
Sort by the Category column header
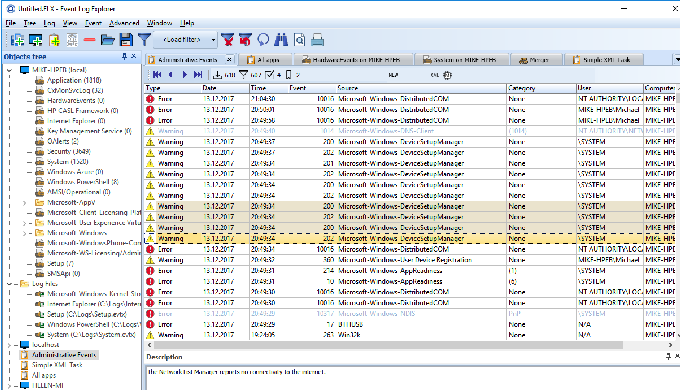tap(541, 88)
